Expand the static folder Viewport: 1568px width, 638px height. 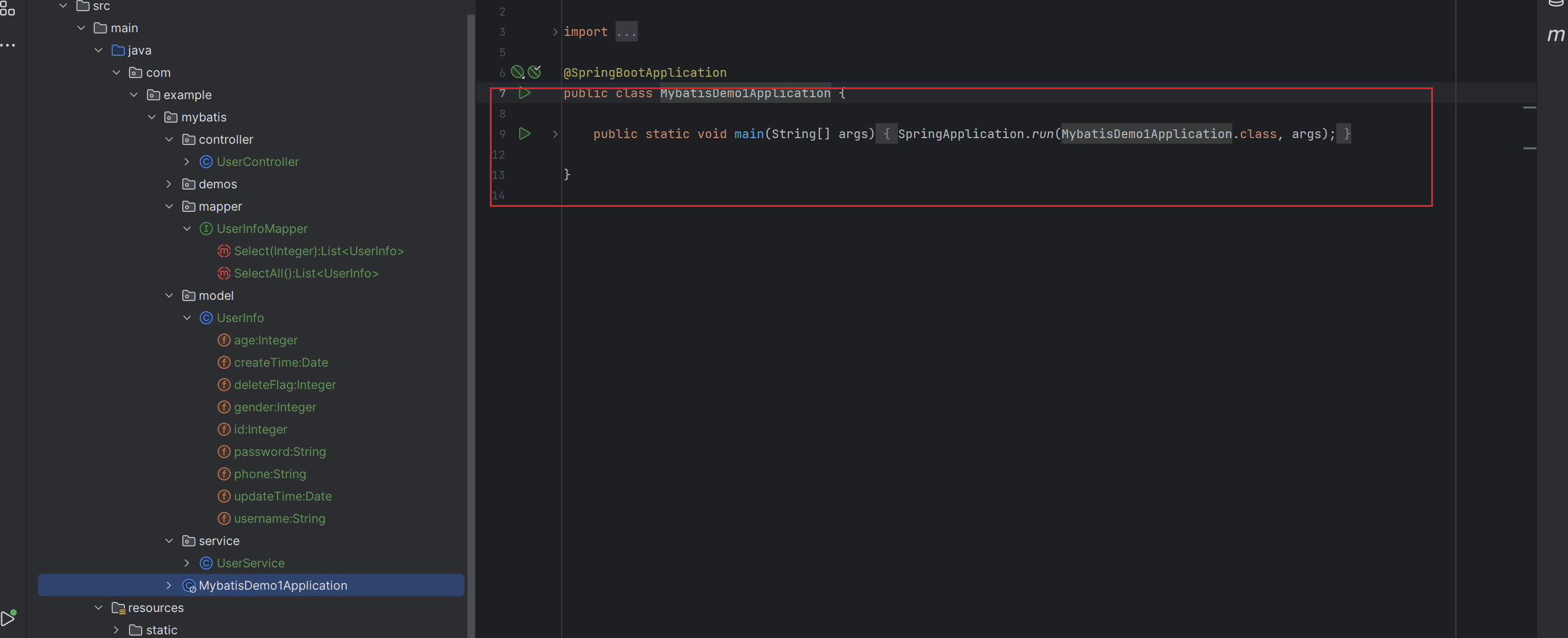pyautogui.click(x=116, y=630)
